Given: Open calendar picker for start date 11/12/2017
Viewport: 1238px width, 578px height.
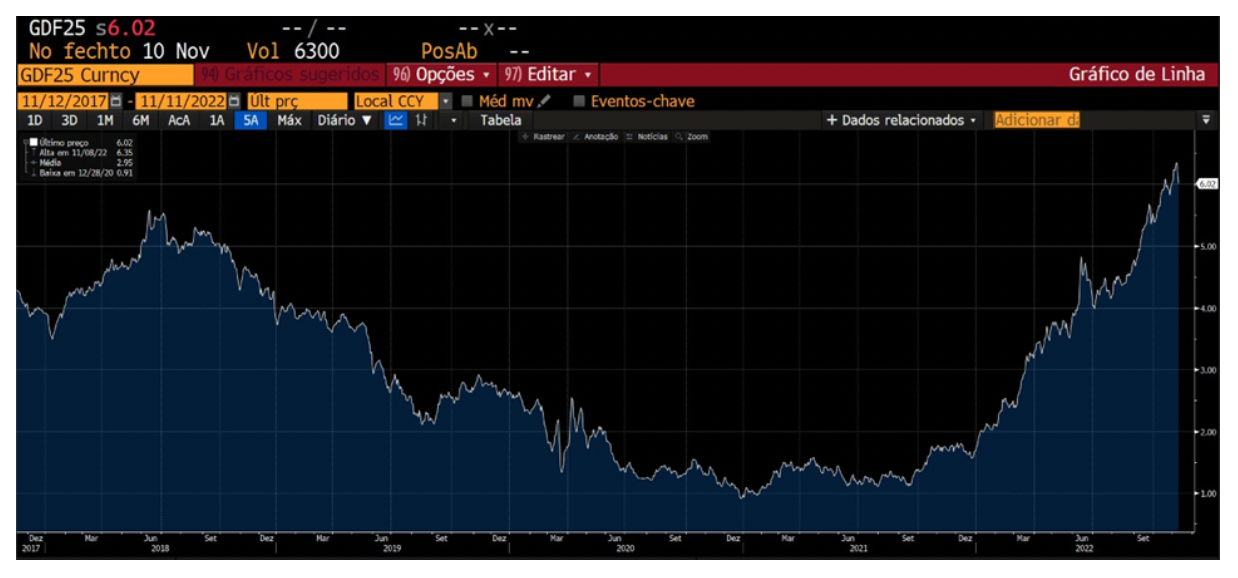Looking at the screenshot, I should (117, 101).
